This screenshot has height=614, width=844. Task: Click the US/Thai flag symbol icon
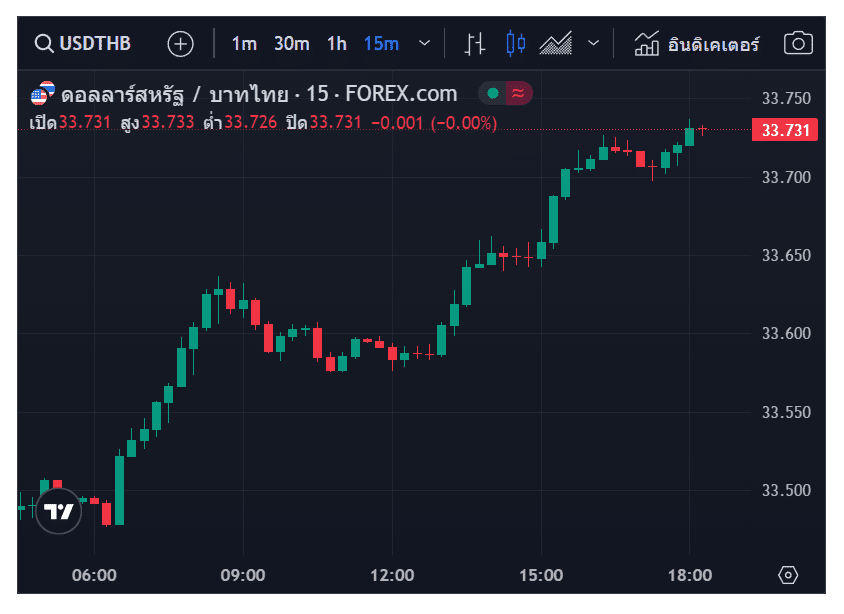tap(43, 95)
